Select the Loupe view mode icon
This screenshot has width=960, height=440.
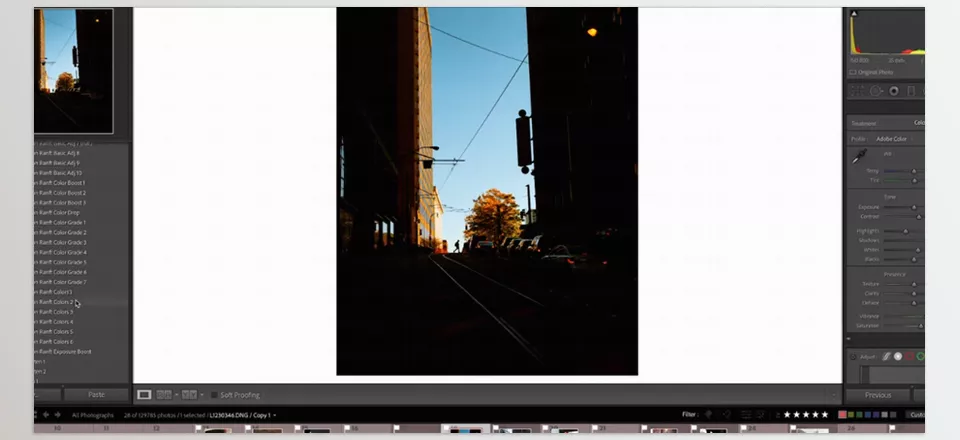(x=144, y=395)
